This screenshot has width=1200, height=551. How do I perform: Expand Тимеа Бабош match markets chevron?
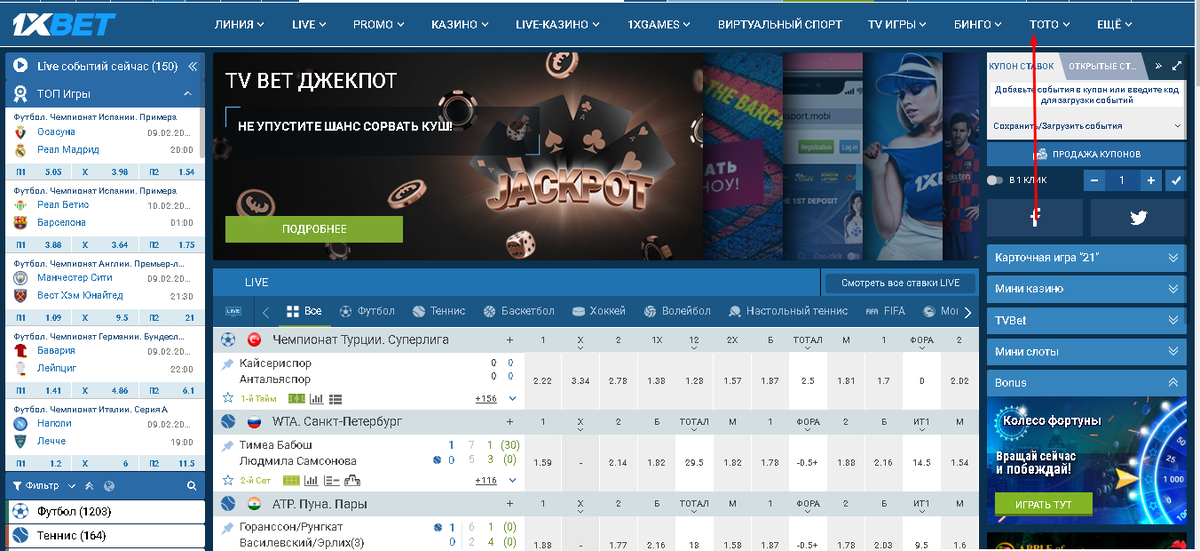(x=513, y=480)
